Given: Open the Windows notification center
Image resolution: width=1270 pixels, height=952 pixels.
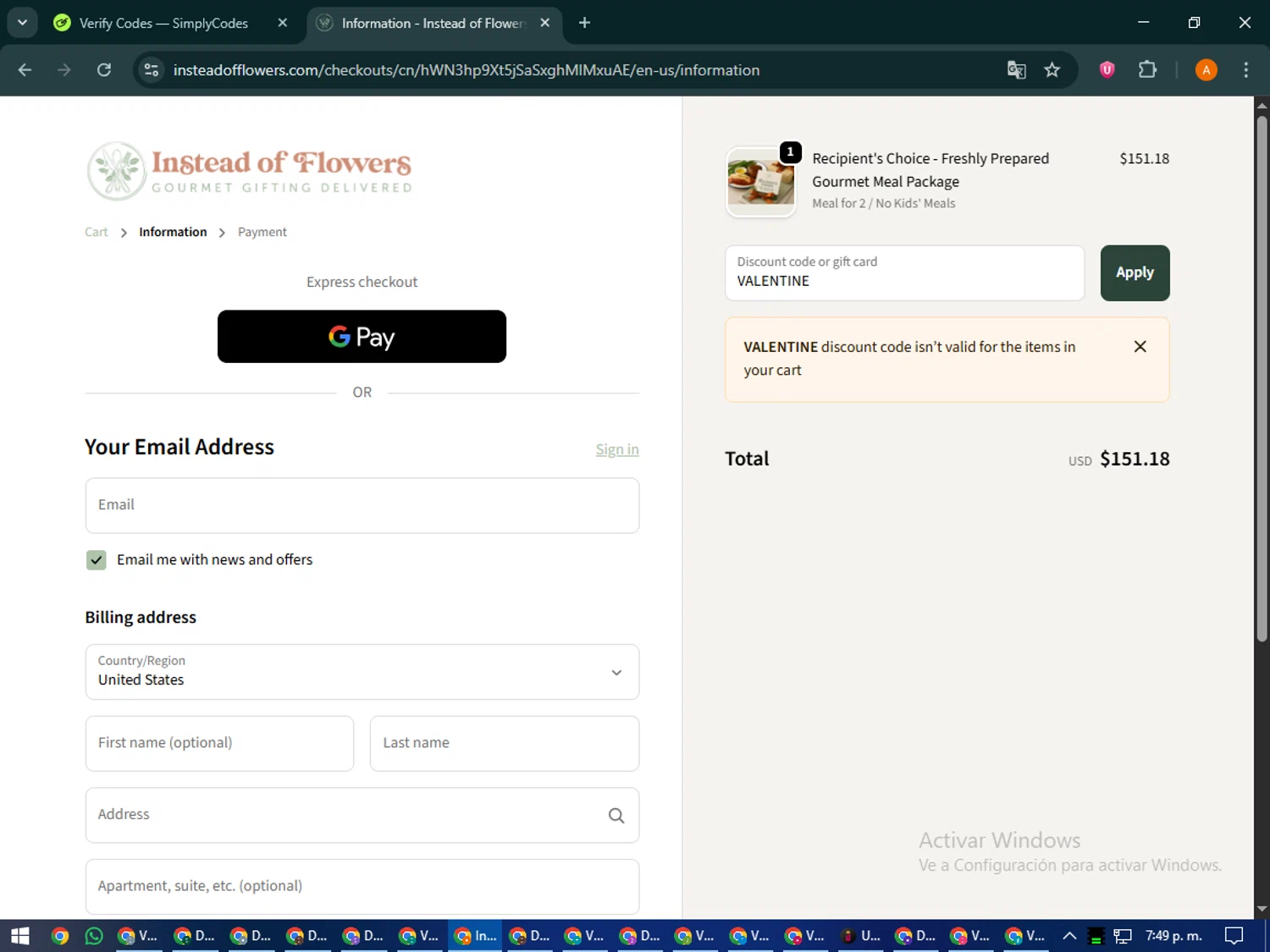Looking at the screenshot, I should point(1234,936).
